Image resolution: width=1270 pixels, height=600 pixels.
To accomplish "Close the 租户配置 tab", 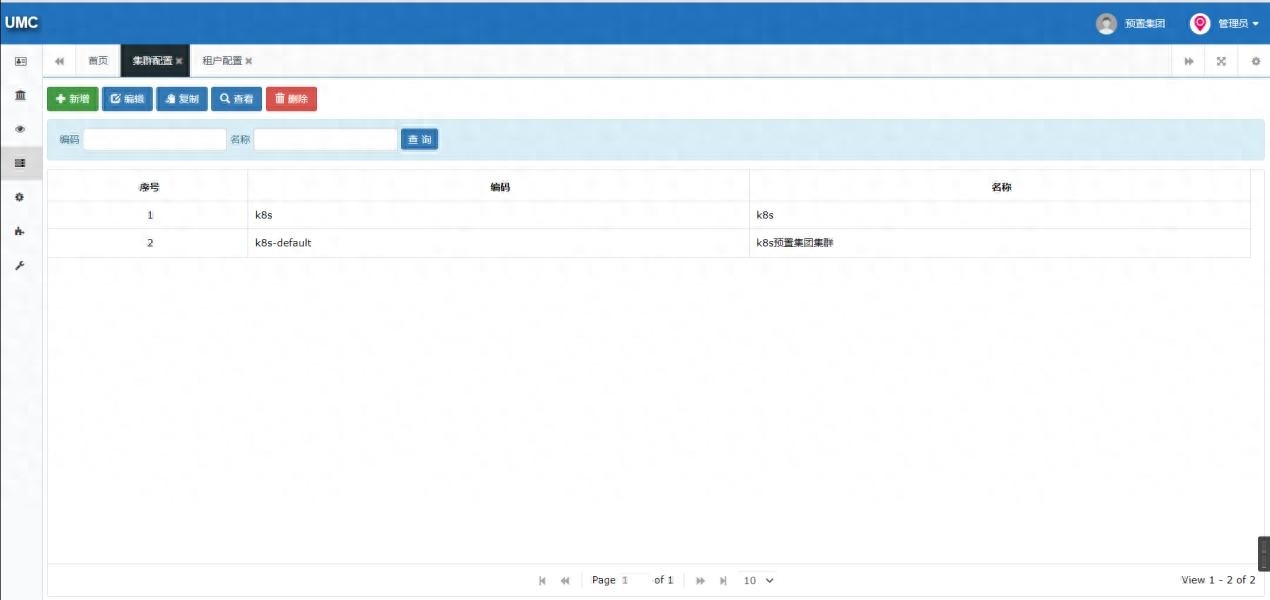I will (249, 61).
